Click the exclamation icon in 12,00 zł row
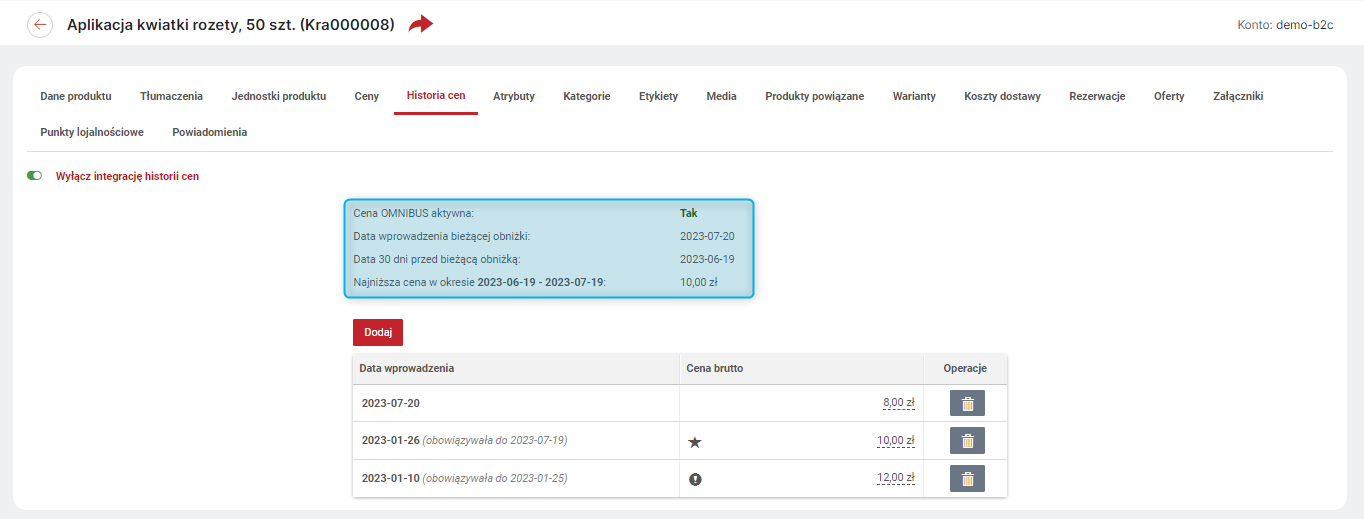Image resolution: width=1364 pixels, height=519 pixels. 695,479
